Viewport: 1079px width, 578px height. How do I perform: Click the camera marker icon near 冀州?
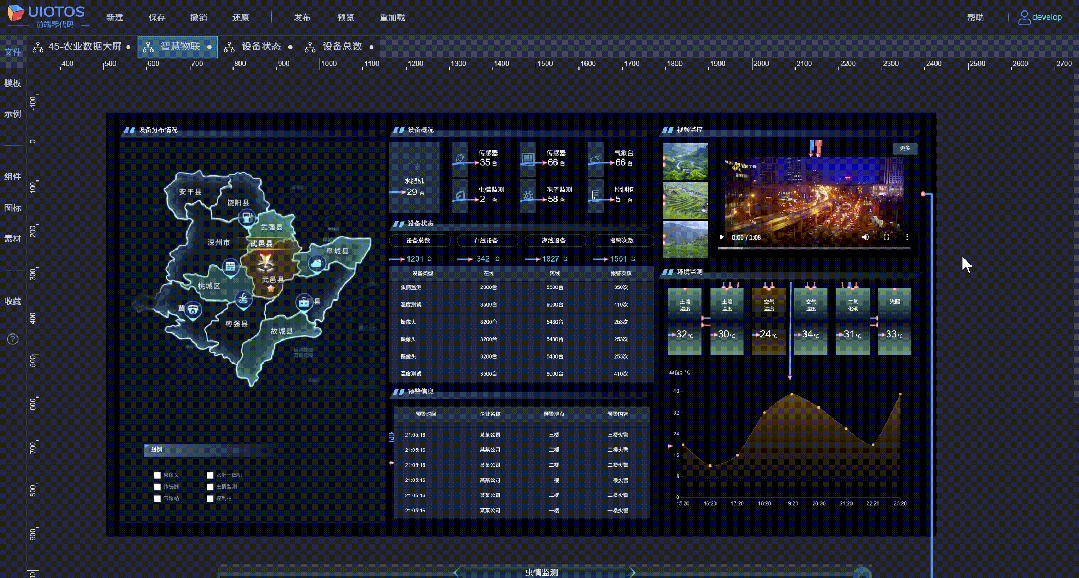tap(194, 311)
